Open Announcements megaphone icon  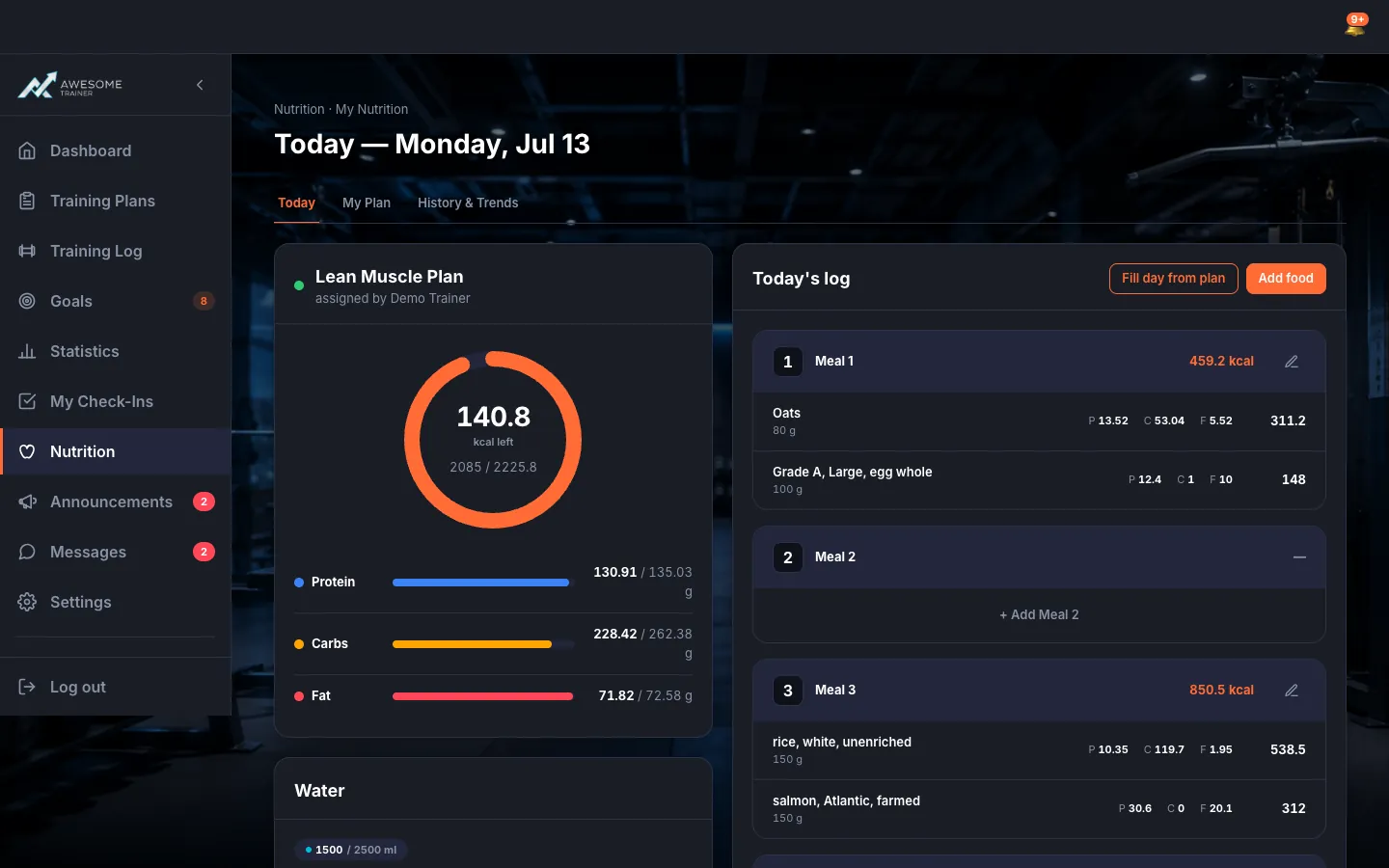pyautogui.click(x=27, y=502)
